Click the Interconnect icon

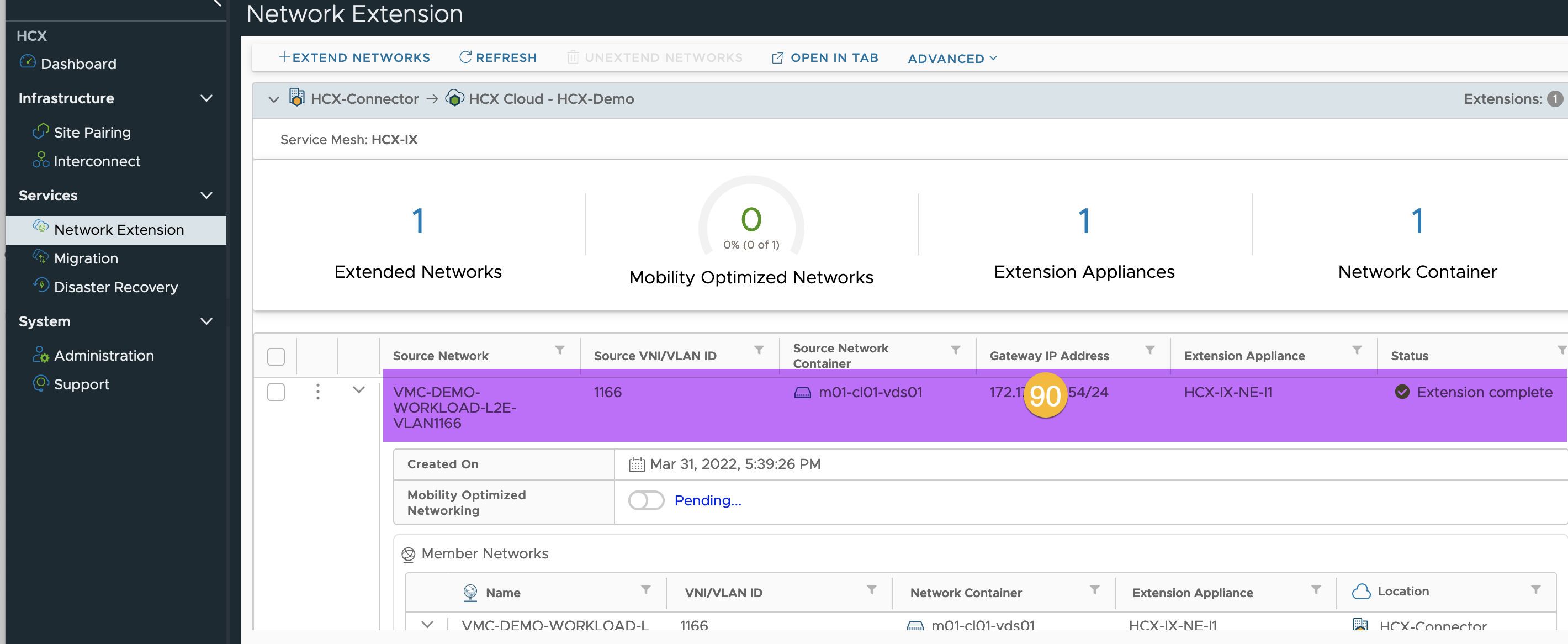point(40,160)
